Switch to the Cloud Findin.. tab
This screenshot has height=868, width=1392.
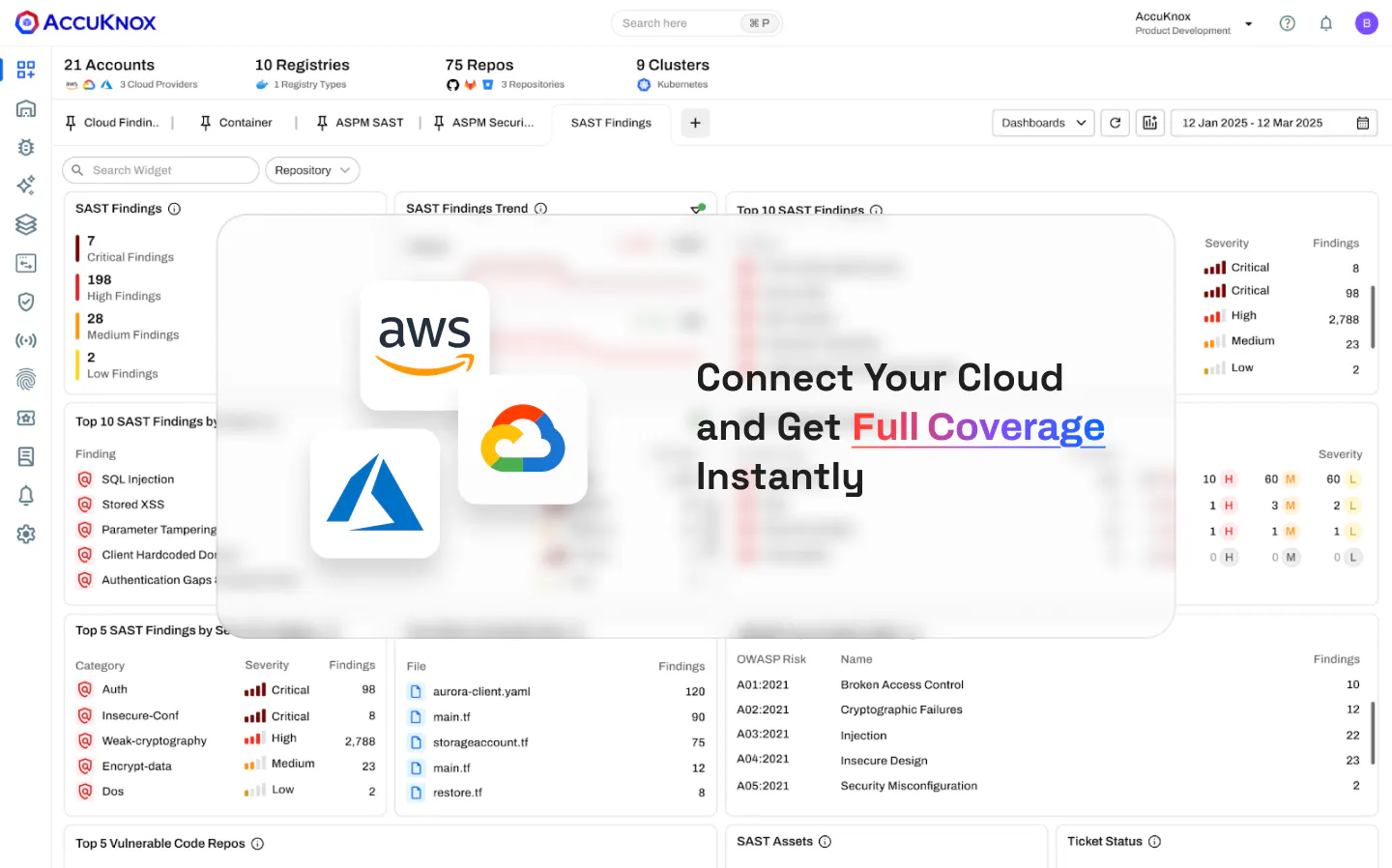[x=112, y=123]
